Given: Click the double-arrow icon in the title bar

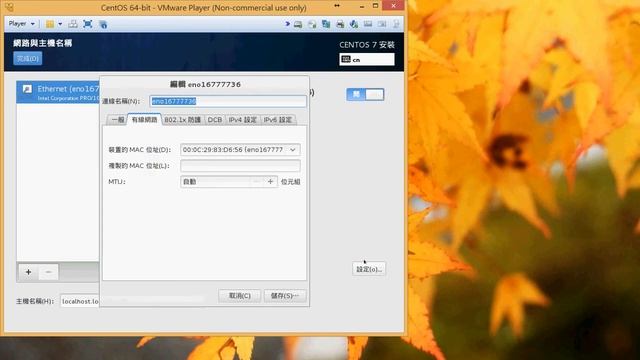Looking at the screenshot, I should [x=337, y=6].
